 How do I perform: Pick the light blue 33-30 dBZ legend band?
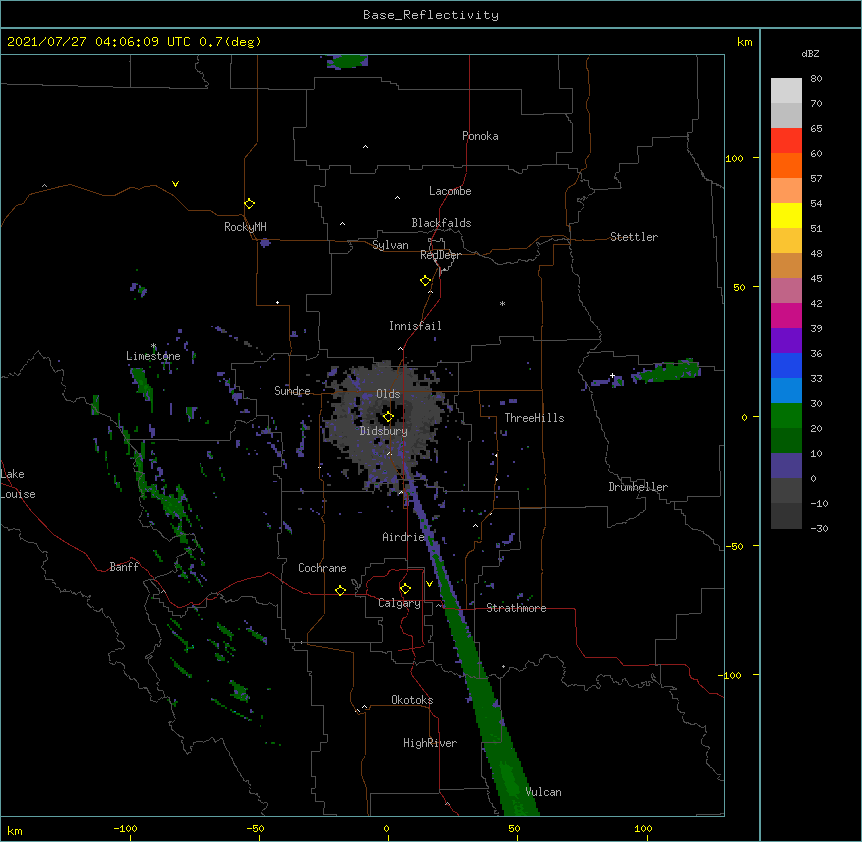[x=786, y=391]
